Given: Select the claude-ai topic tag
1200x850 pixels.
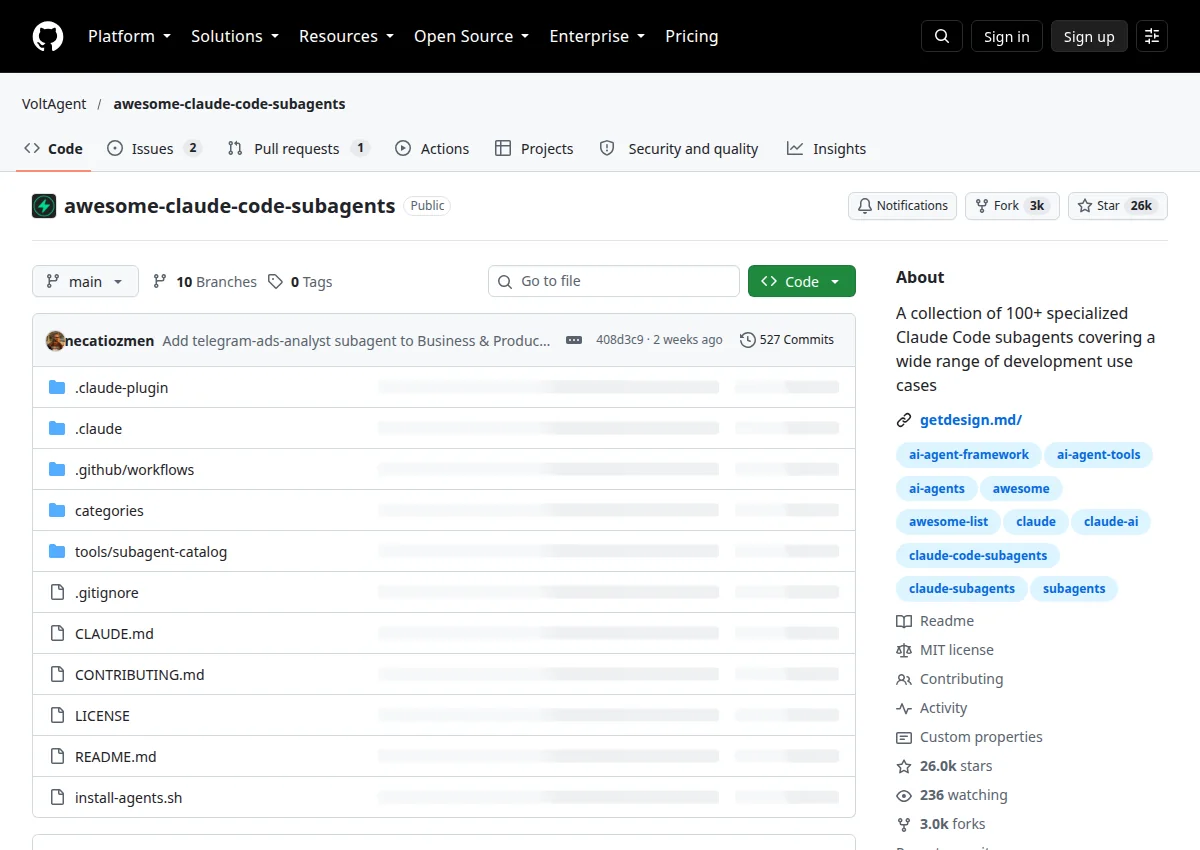Looking at the screenshot, I should tap(1111, 521).
